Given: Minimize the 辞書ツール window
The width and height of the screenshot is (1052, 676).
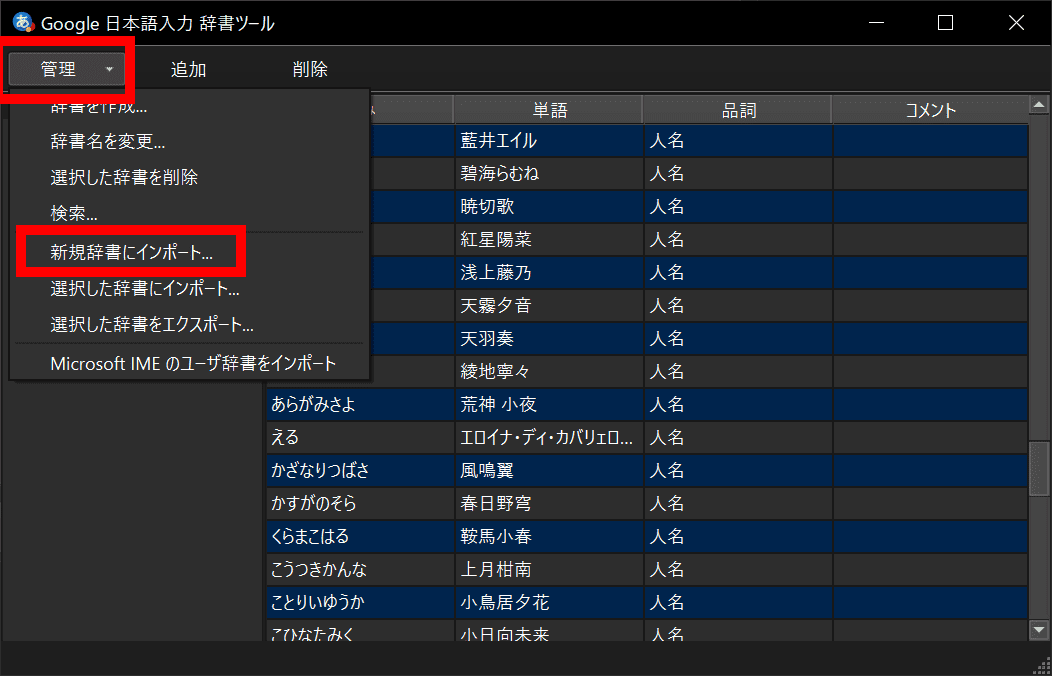Looking at the screenshot, I should (x=876, y=23).
